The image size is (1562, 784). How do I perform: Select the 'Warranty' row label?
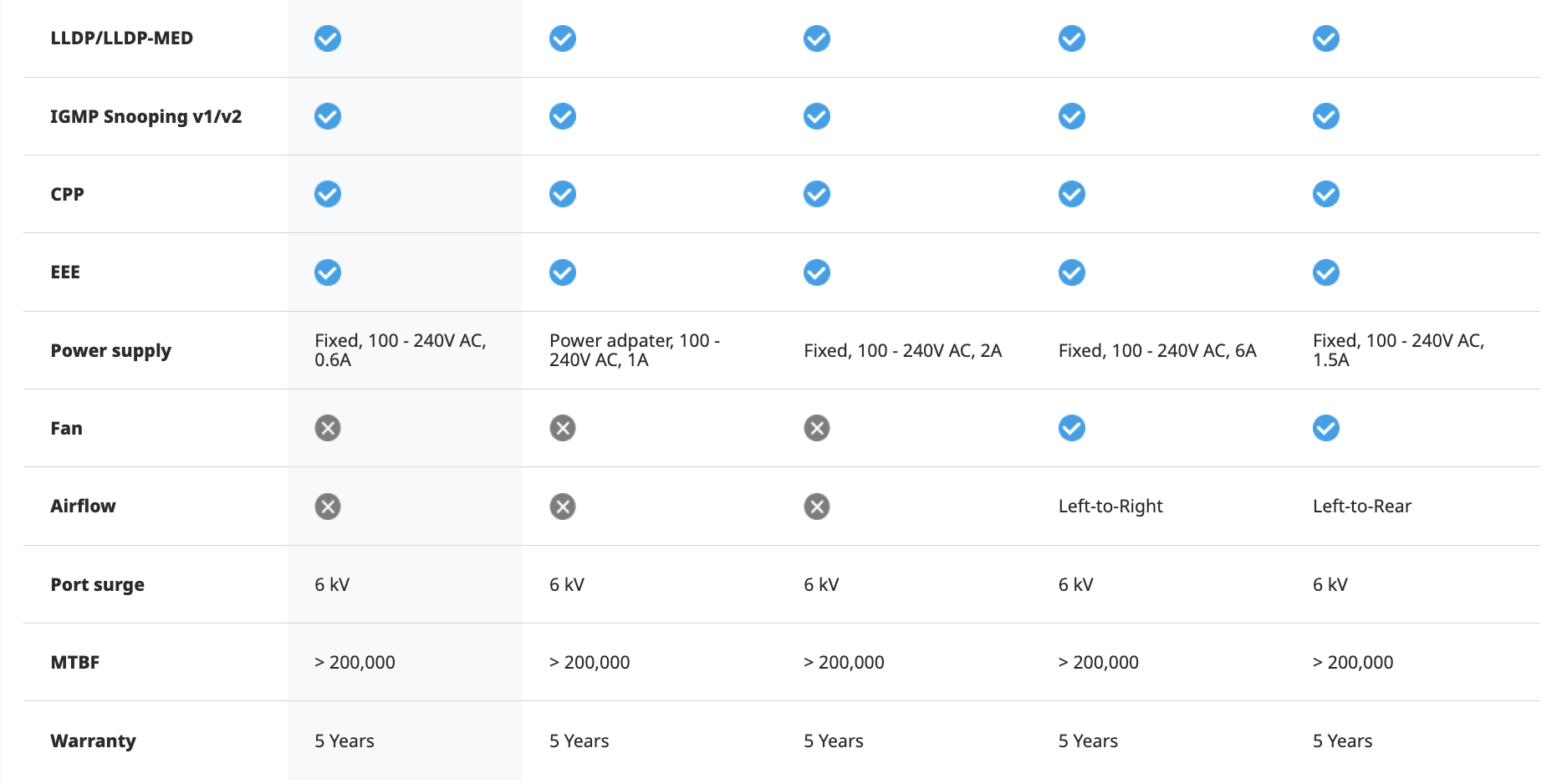pyautogui.click(x=93, y=741)
